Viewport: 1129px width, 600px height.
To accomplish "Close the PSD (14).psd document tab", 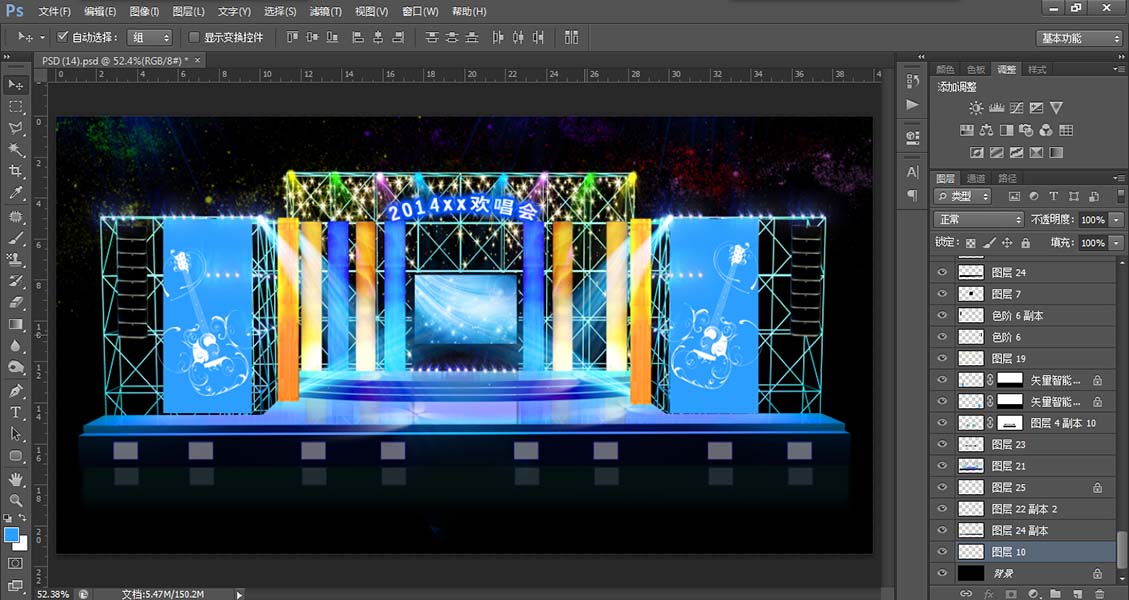I will (197, 60).
